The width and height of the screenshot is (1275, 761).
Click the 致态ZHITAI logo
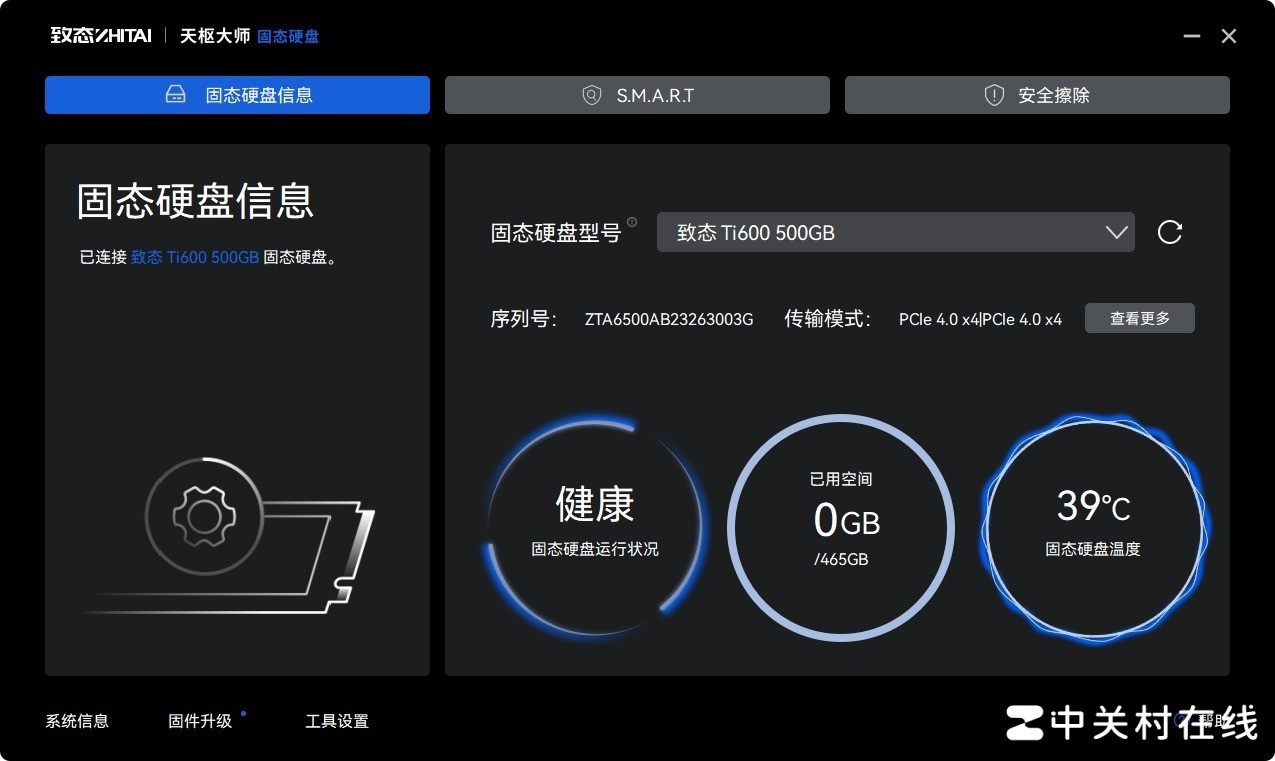(x=101, y=36)
